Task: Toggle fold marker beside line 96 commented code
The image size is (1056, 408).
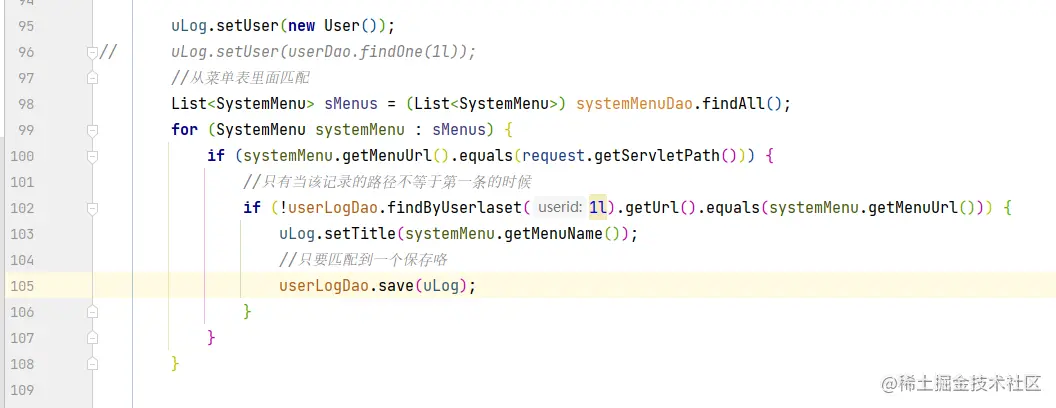Action: (93, 52)
